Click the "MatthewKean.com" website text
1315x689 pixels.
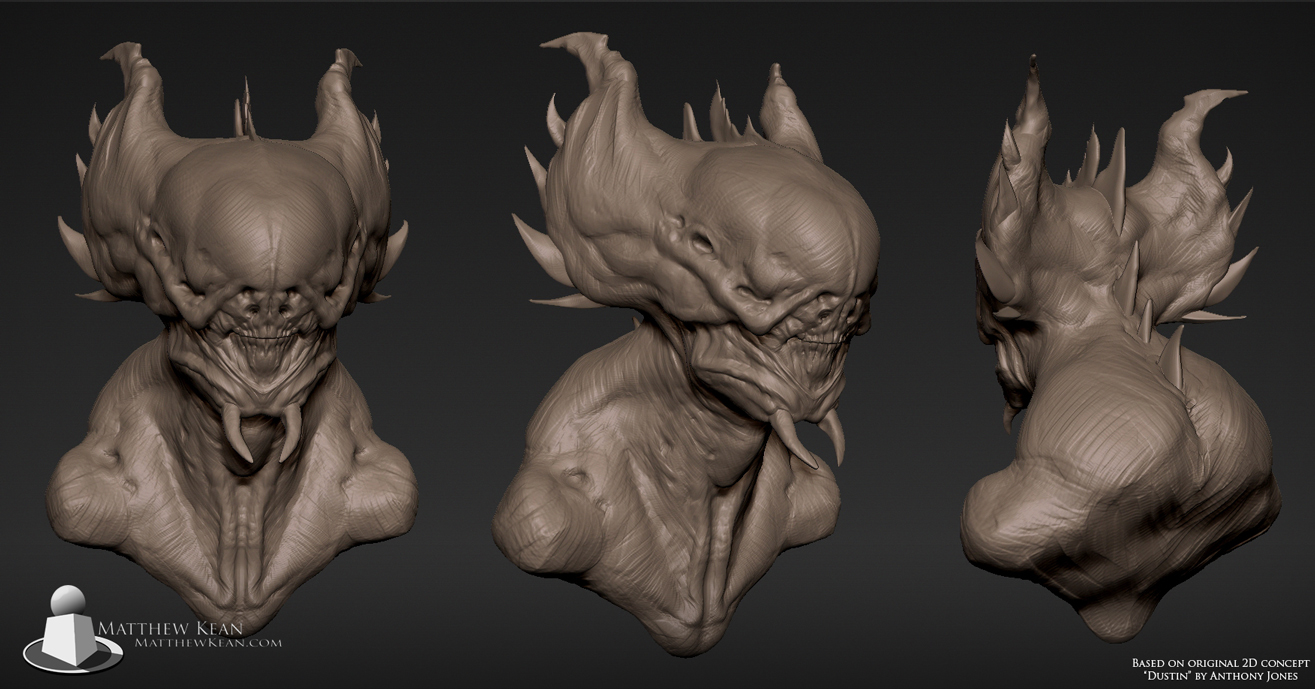pos(208,645)
